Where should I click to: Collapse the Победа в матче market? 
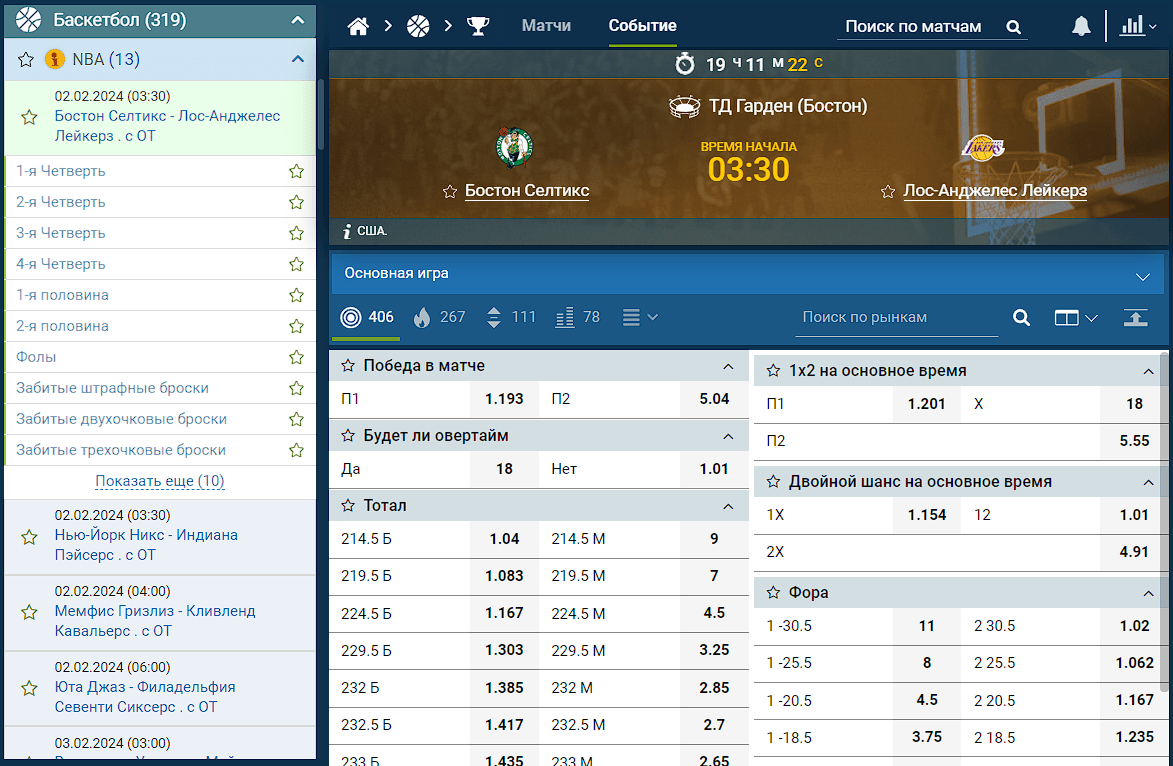728,367
